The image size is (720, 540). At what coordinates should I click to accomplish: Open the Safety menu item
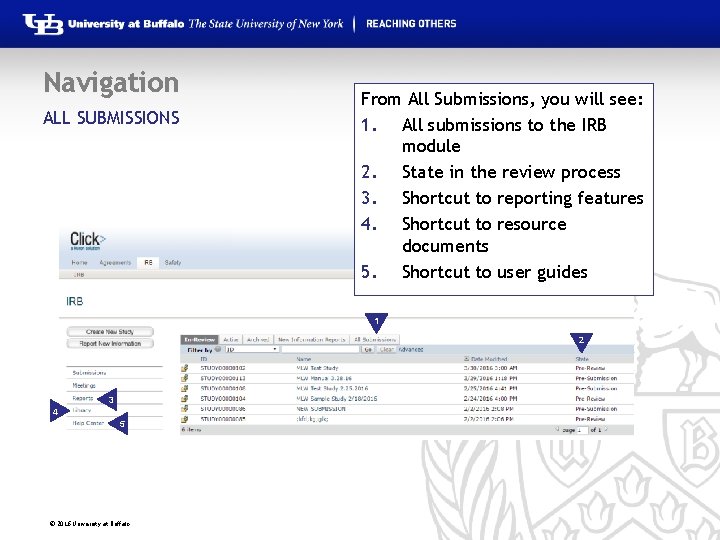click(x=173, y=263)
